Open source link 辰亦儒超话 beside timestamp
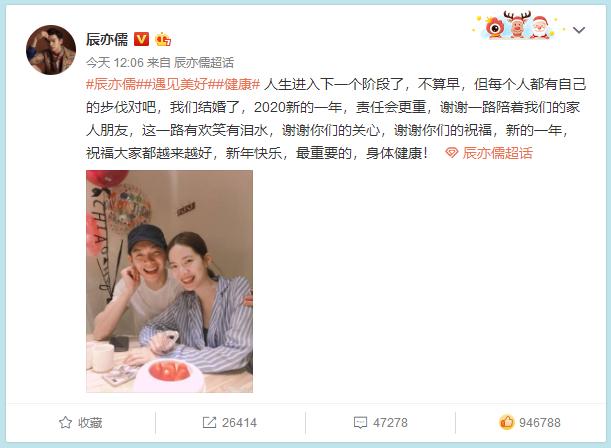This screenshot has width=611, height=448. (x=204, y=62)
